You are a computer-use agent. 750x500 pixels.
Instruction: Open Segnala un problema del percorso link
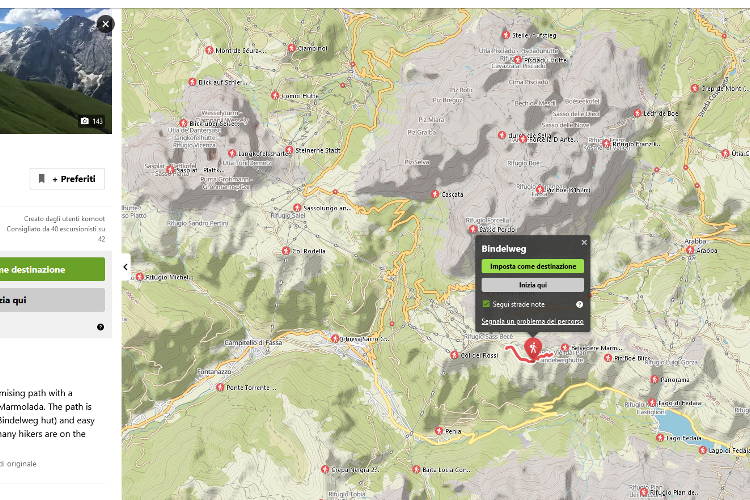click(532, 321)
